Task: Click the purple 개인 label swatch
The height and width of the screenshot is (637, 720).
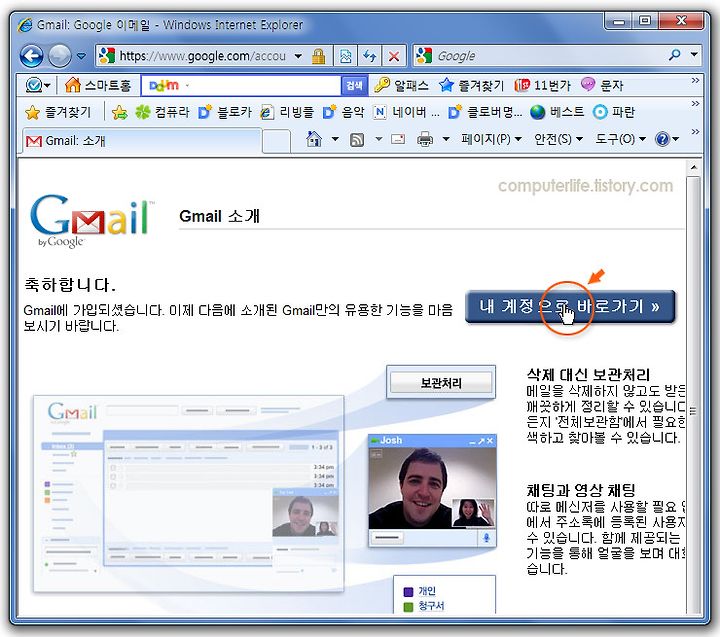Action: pyautogui.click(x=408, y=592)
